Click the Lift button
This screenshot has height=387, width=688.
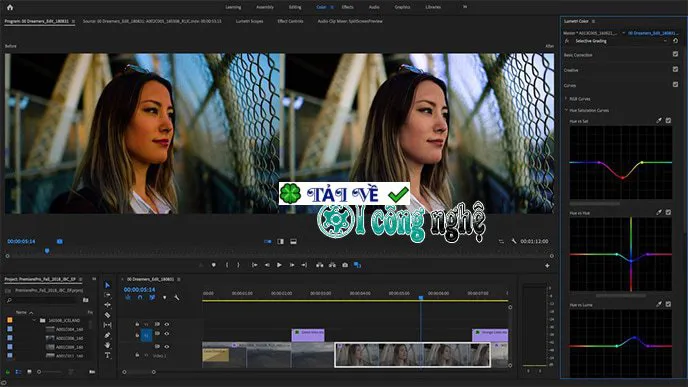(319, 265)
